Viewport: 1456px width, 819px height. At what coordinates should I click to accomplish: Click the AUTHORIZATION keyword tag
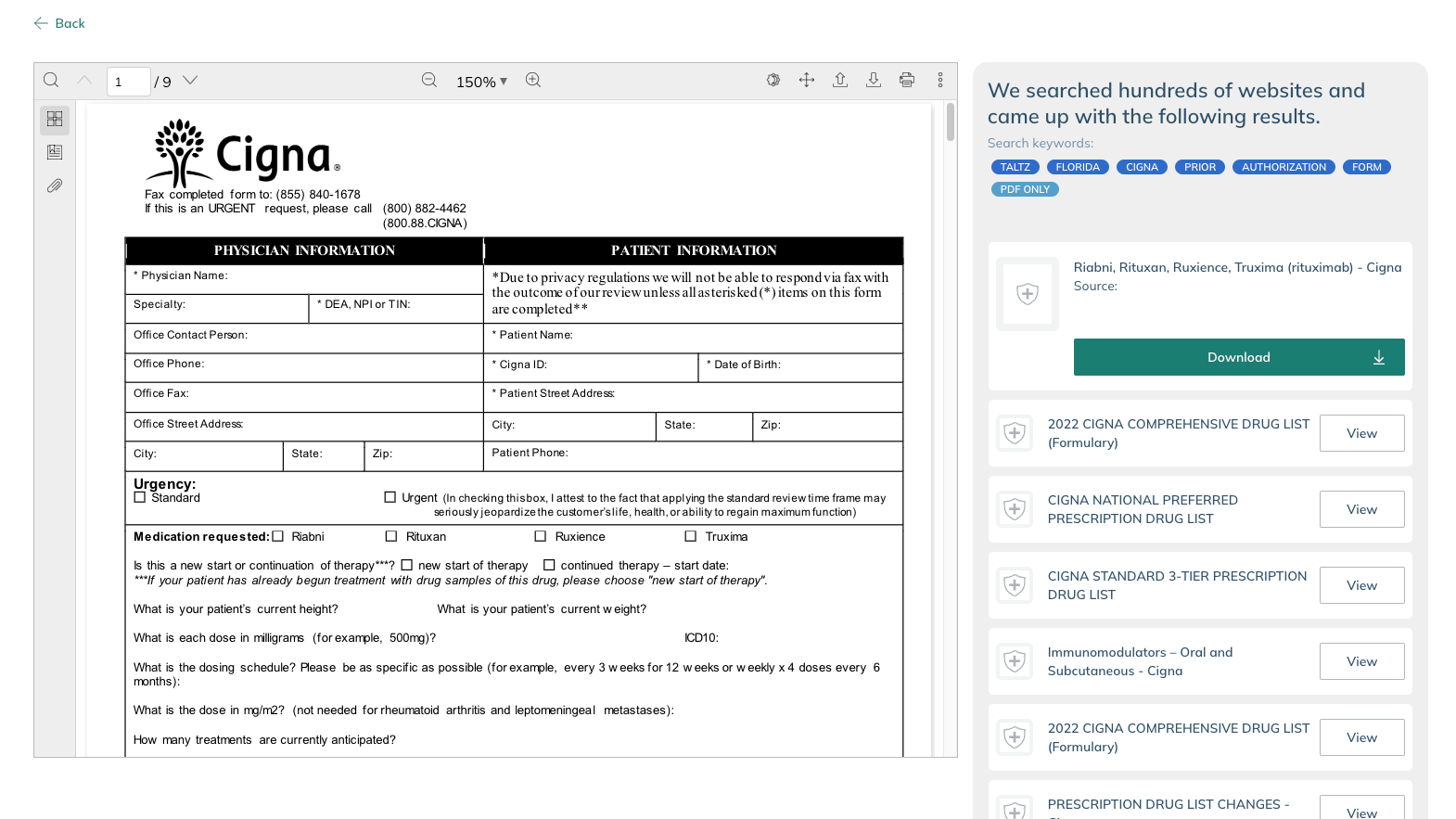point(1284,167)
